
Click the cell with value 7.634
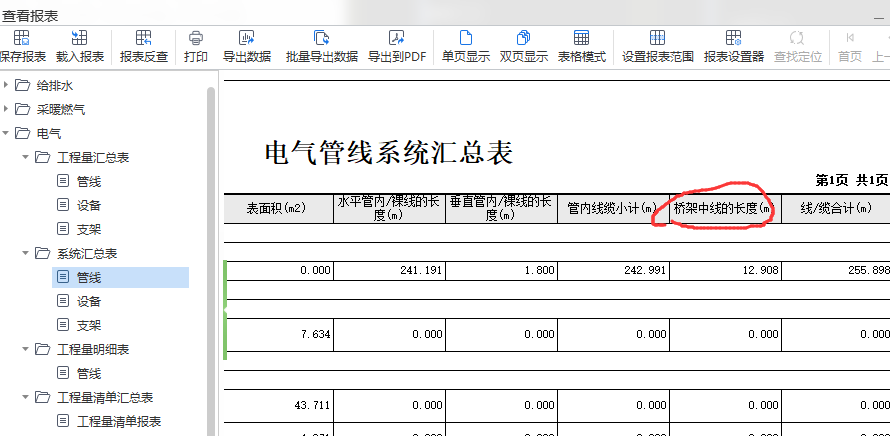click(279, 334)
